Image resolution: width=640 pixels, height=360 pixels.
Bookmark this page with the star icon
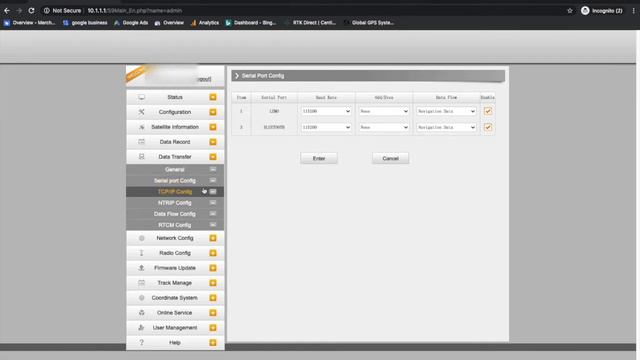coord(570,11)
